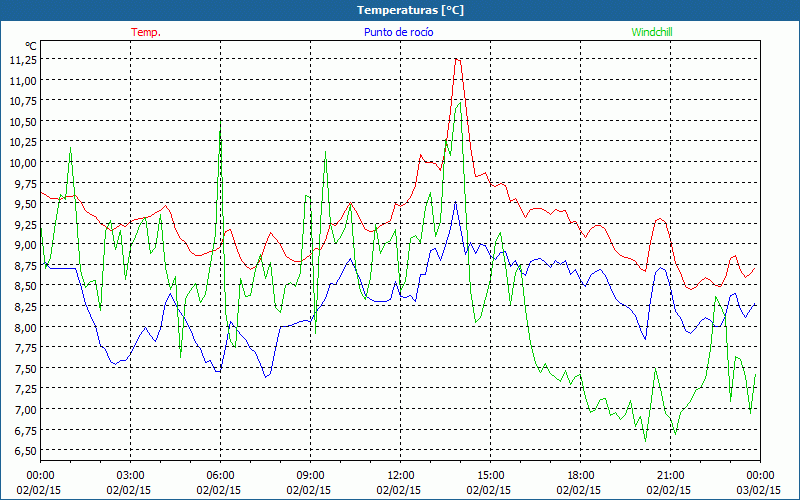800x500 pixels.
Task: Click the 03/02/15 date label
Action: [759, 490]
